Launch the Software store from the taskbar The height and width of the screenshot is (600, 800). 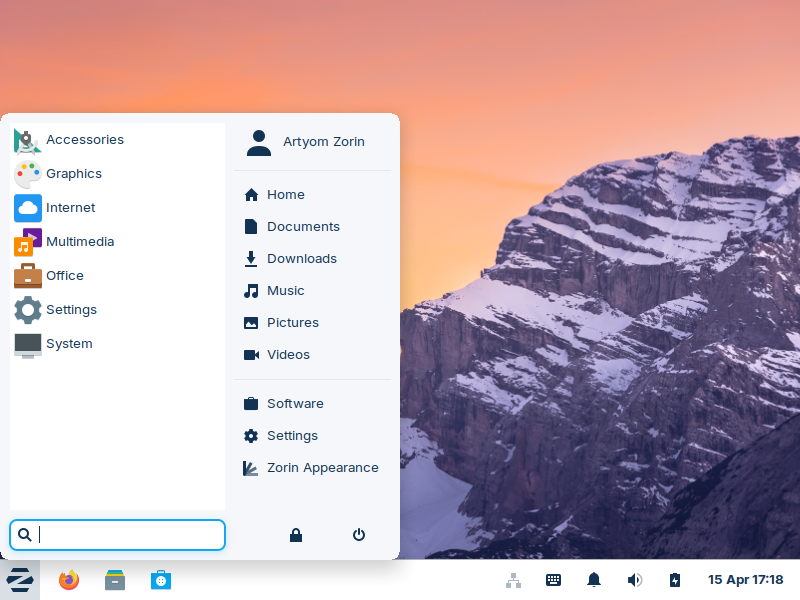[x=161, y=580]
